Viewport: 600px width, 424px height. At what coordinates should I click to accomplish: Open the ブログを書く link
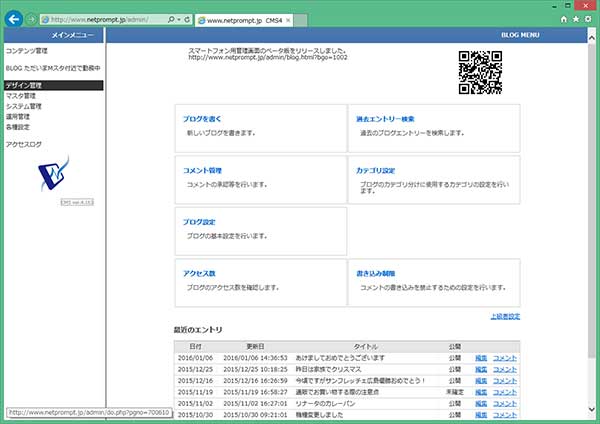tap(200, 119)
